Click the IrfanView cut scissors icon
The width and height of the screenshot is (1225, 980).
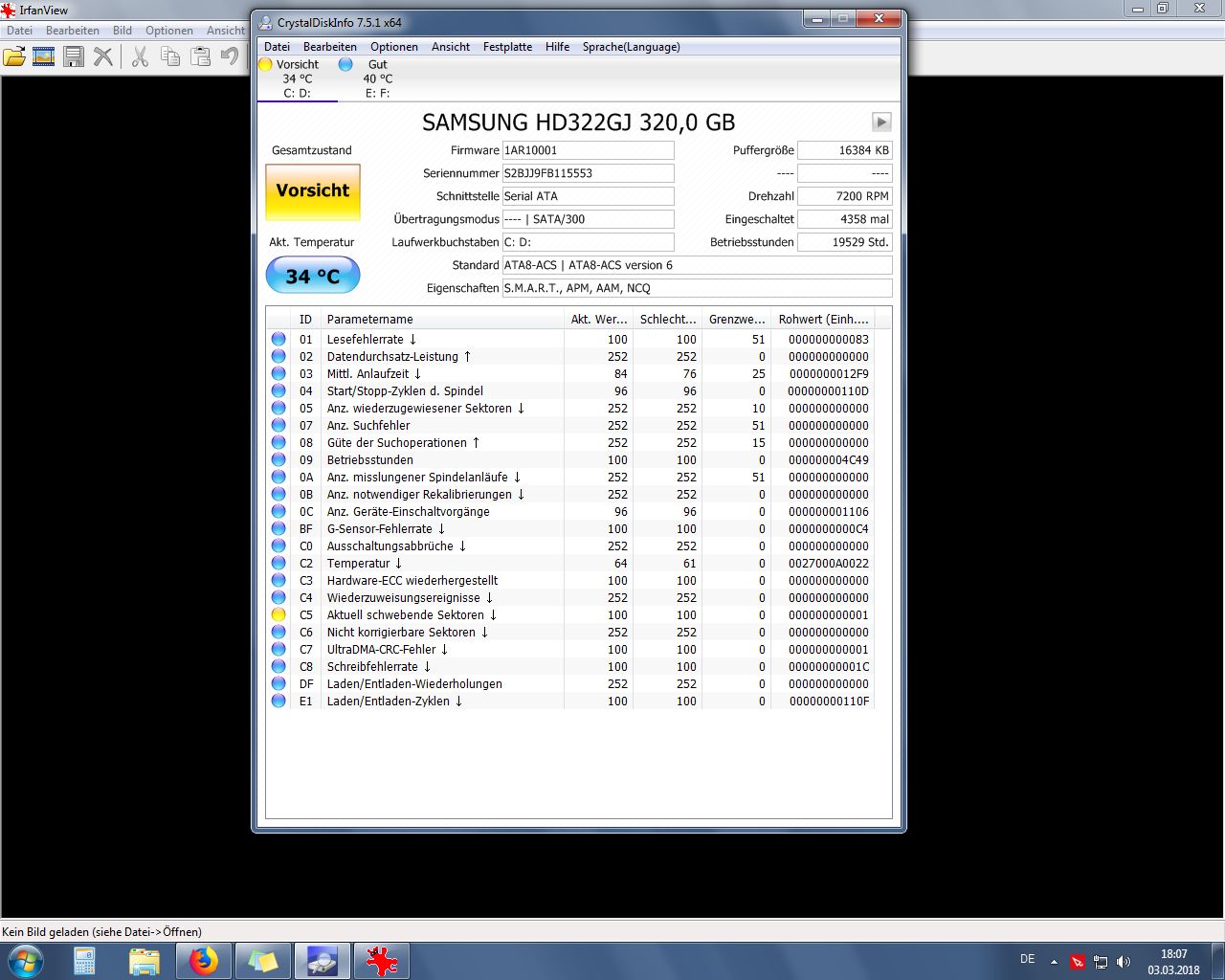(140, 57)
